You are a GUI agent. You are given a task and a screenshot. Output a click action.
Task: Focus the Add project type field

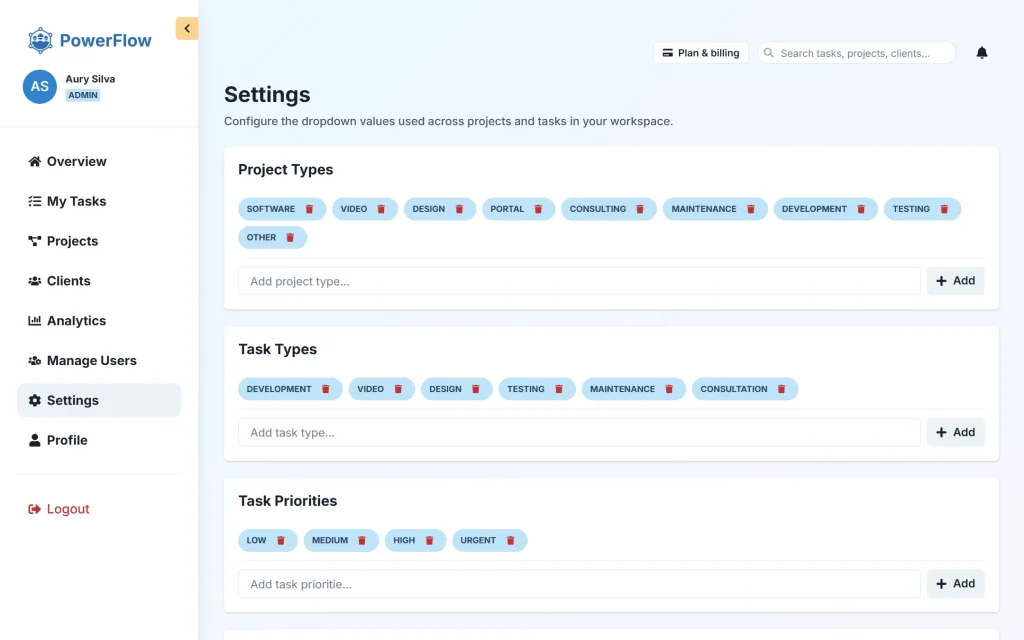pos(579,281)
